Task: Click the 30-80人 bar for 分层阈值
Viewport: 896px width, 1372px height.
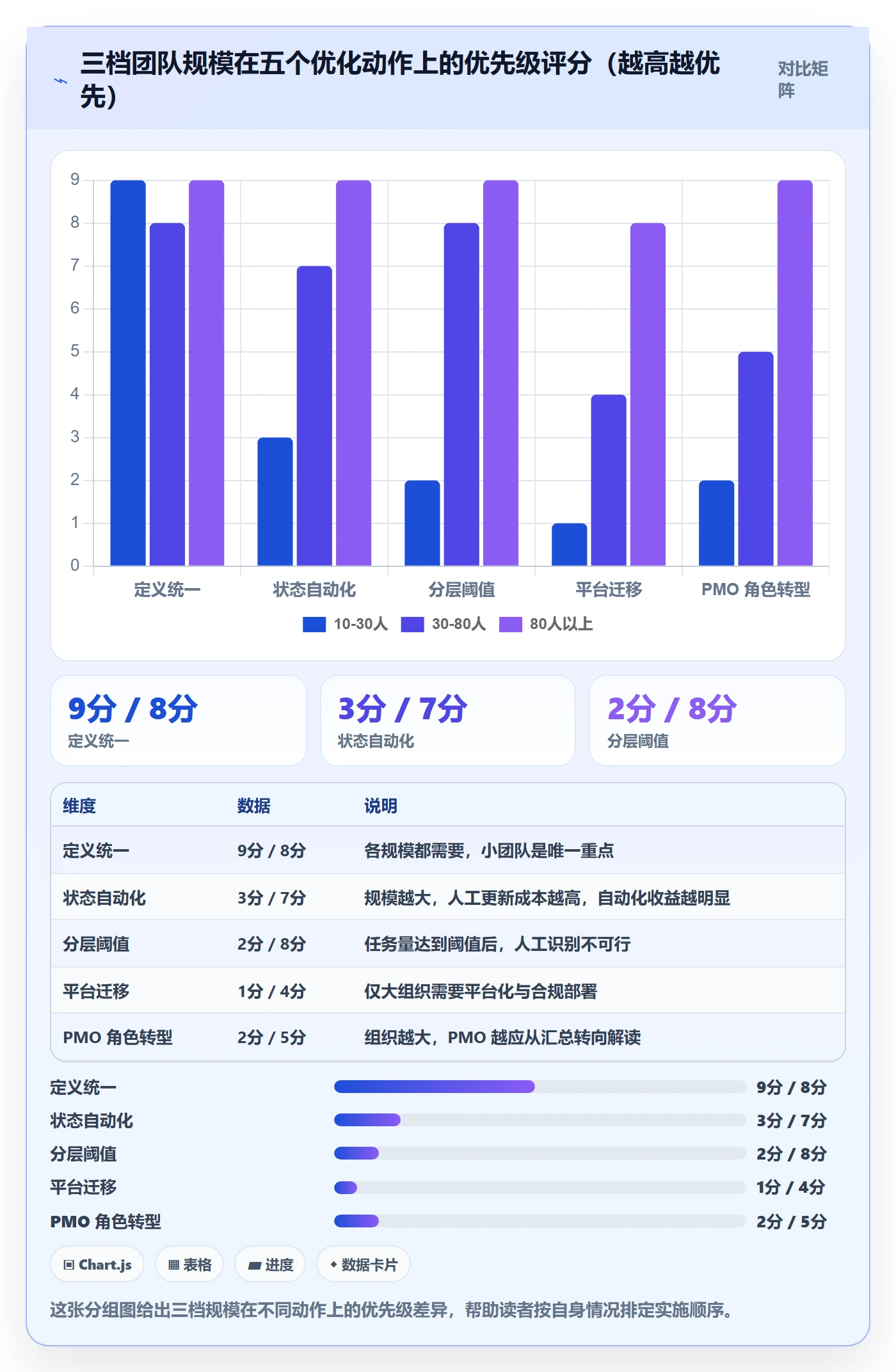Action: point(461,394)
